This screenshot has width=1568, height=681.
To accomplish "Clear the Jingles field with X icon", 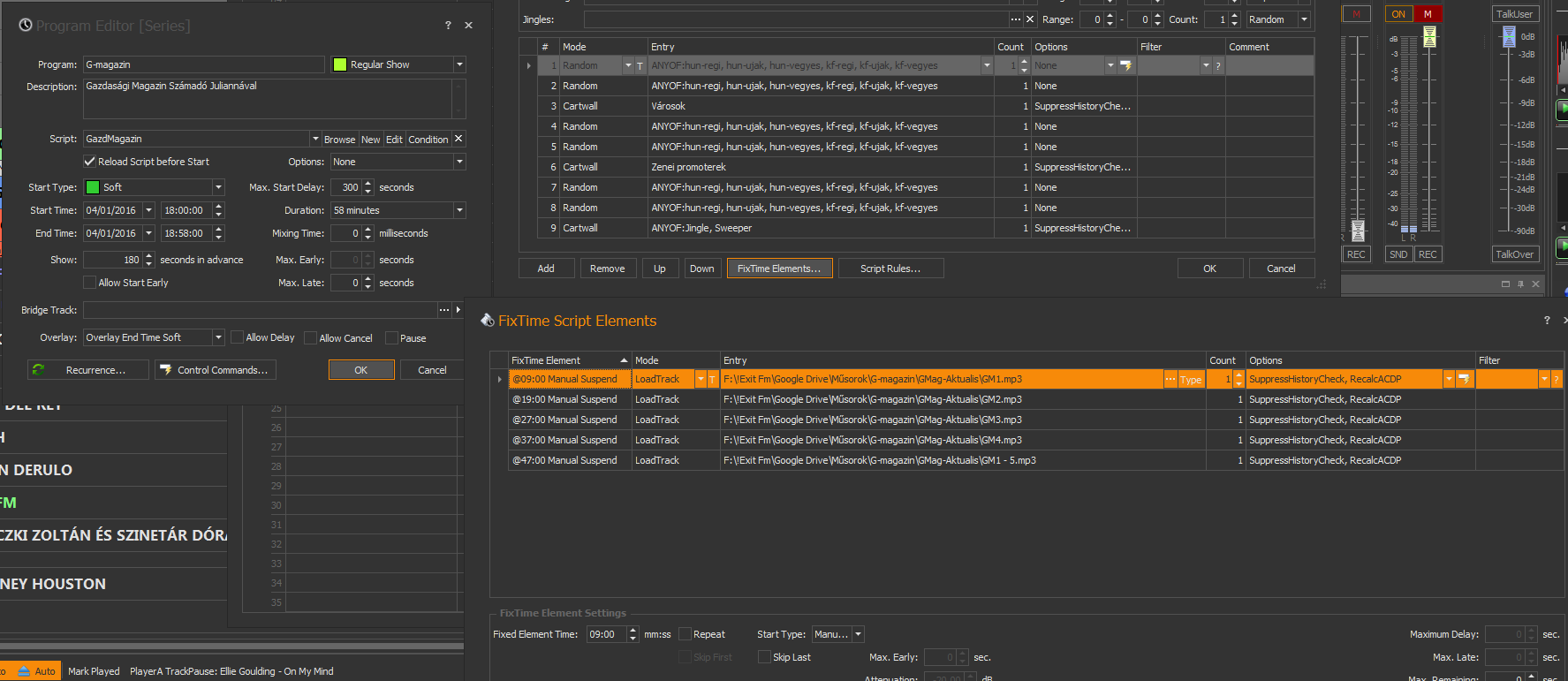I will [1030, 19].
